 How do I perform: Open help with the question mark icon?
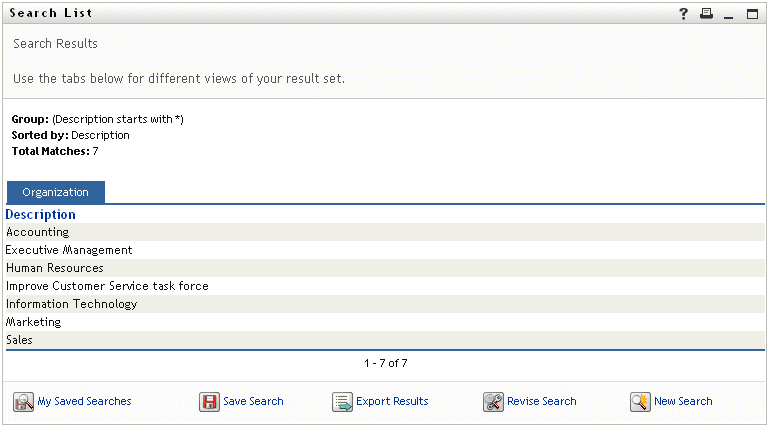click(684, 14)
